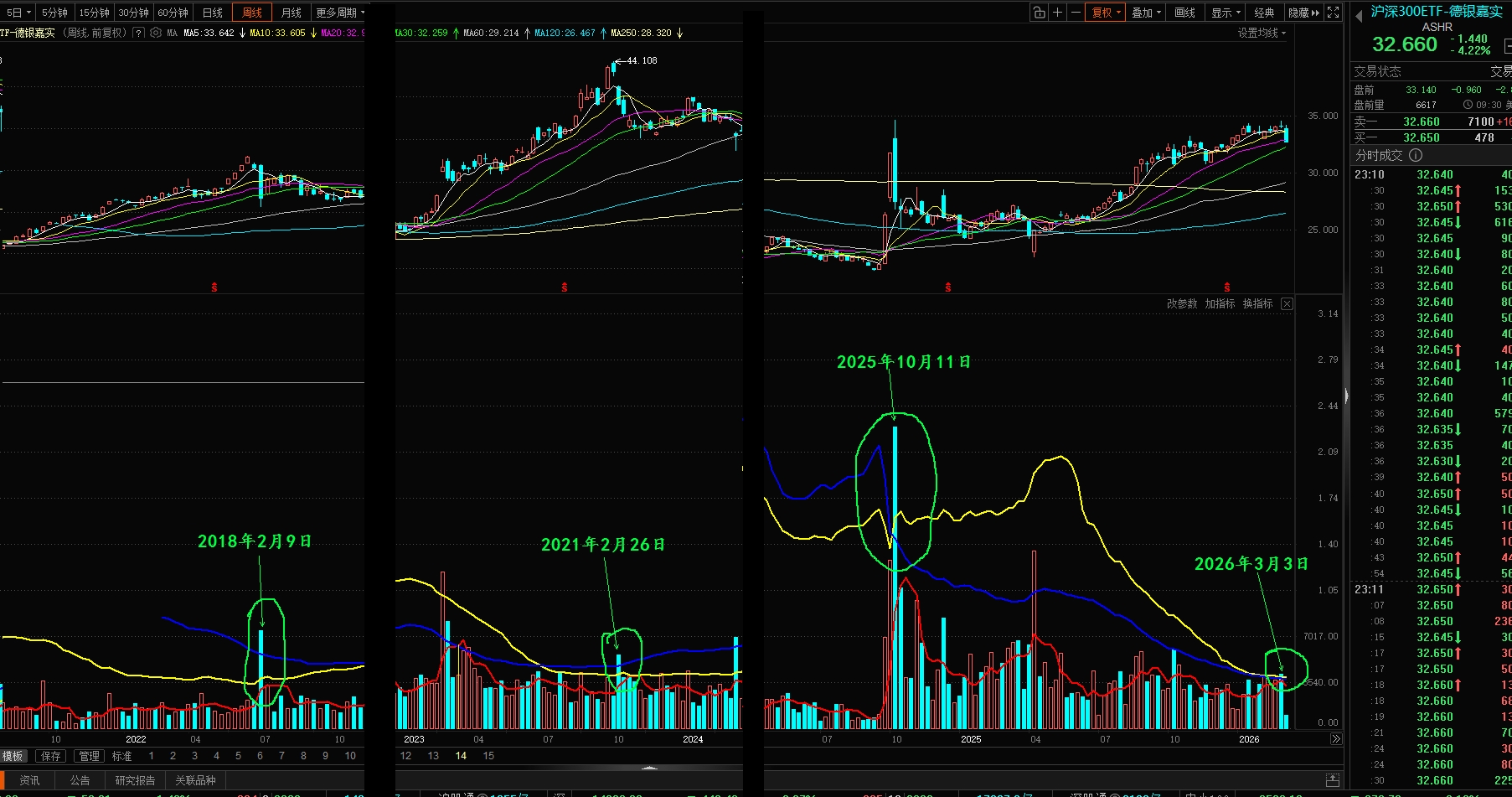
Task: Click the 44.108 high price label
Action: (642, 60)
